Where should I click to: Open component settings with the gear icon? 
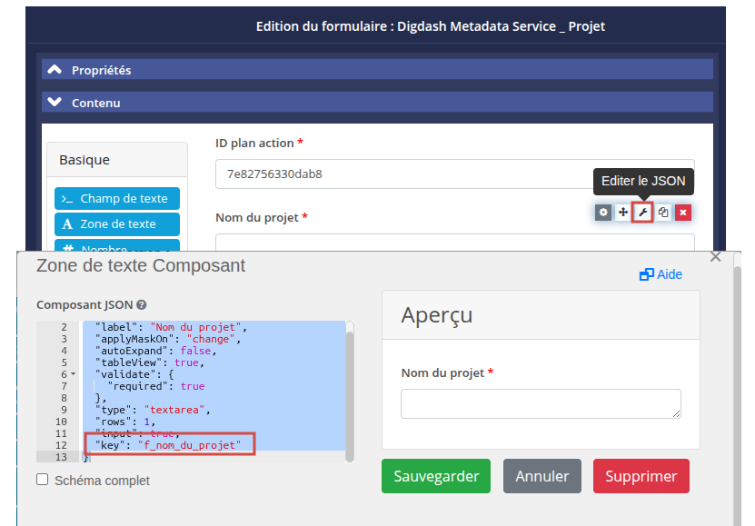click(603, 212)
